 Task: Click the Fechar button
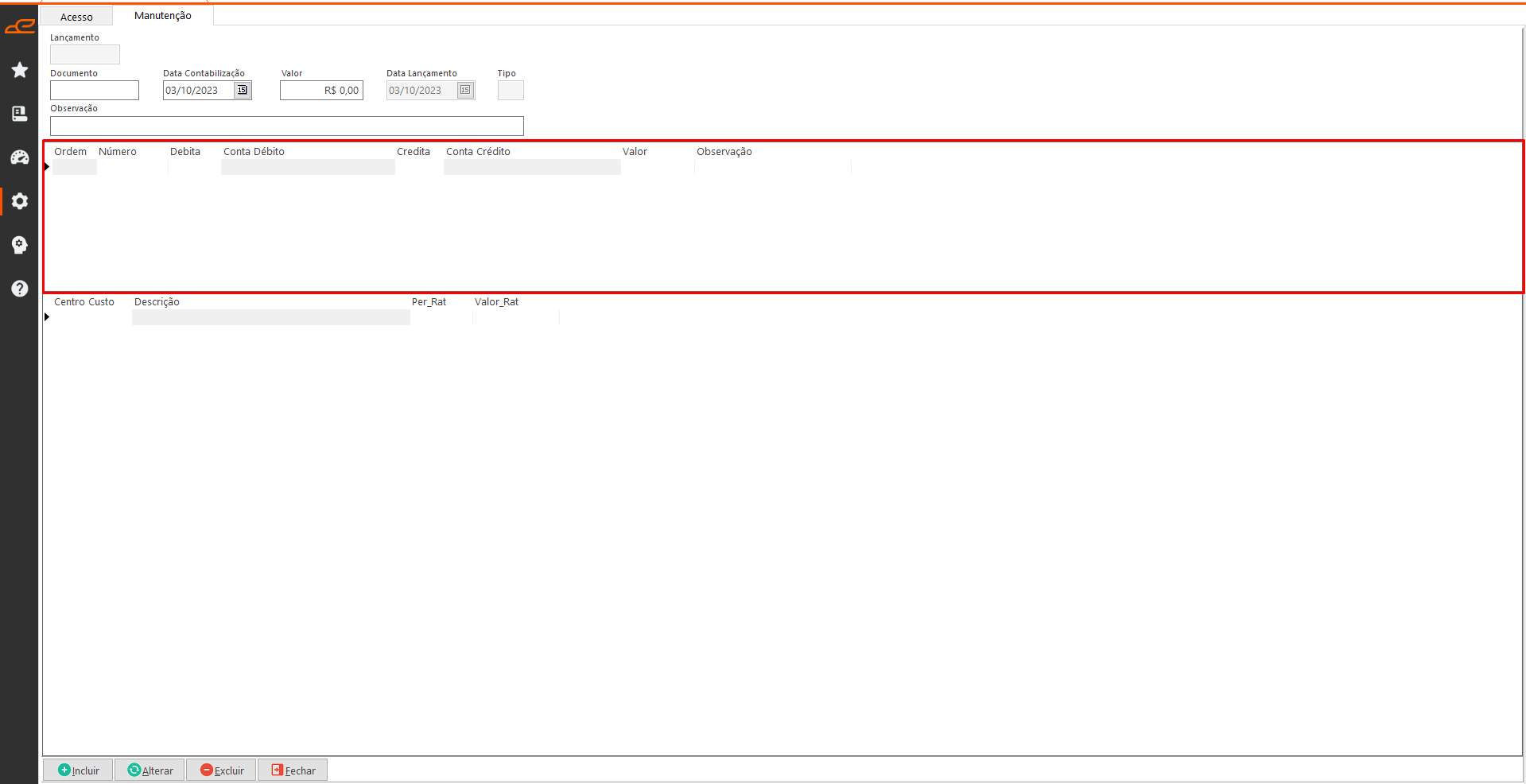coord(293,770)
